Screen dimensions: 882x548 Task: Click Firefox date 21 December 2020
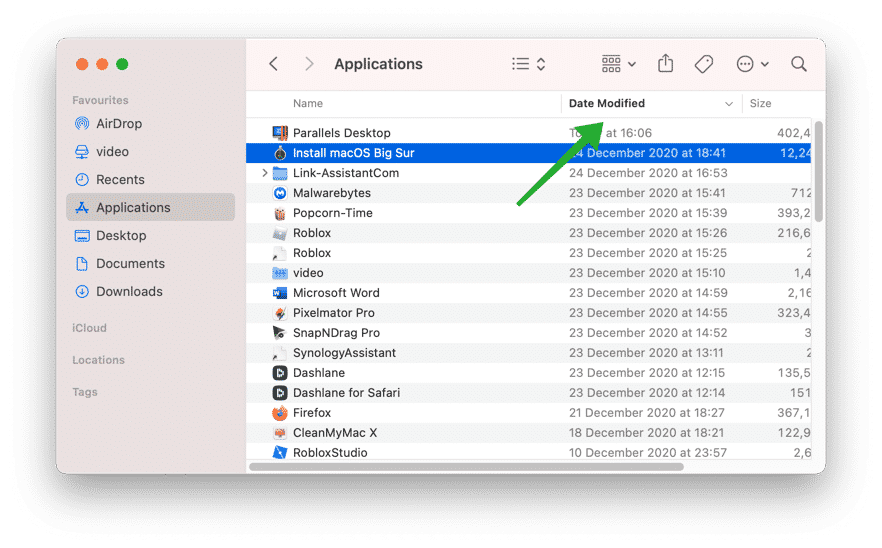[x=646, y=413]
